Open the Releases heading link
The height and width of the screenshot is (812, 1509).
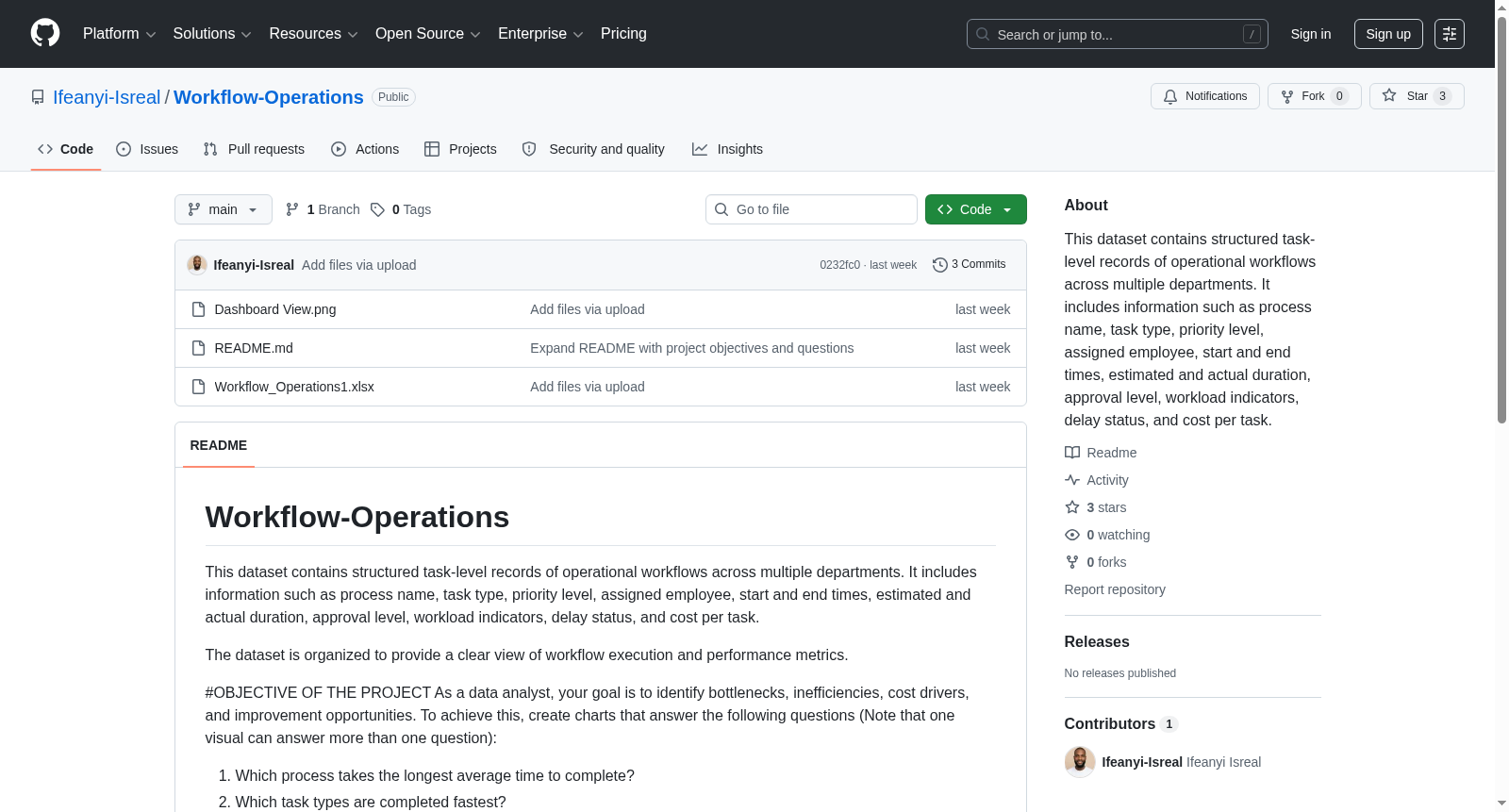click(1097, 641)
